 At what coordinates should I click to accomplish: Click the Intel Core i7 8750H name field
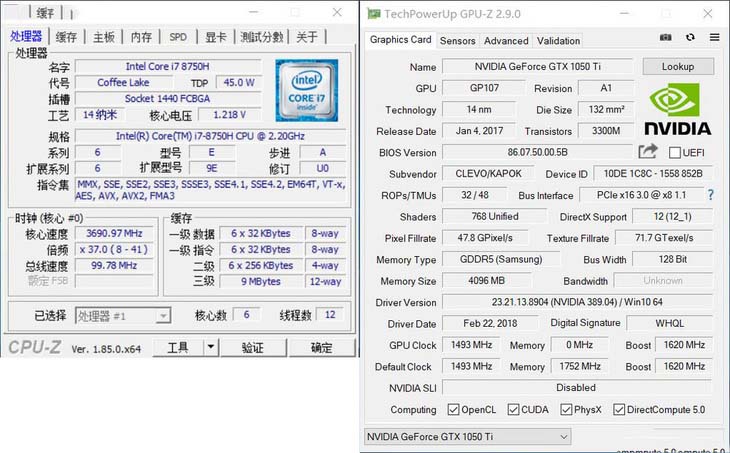[x=168, y=67]
